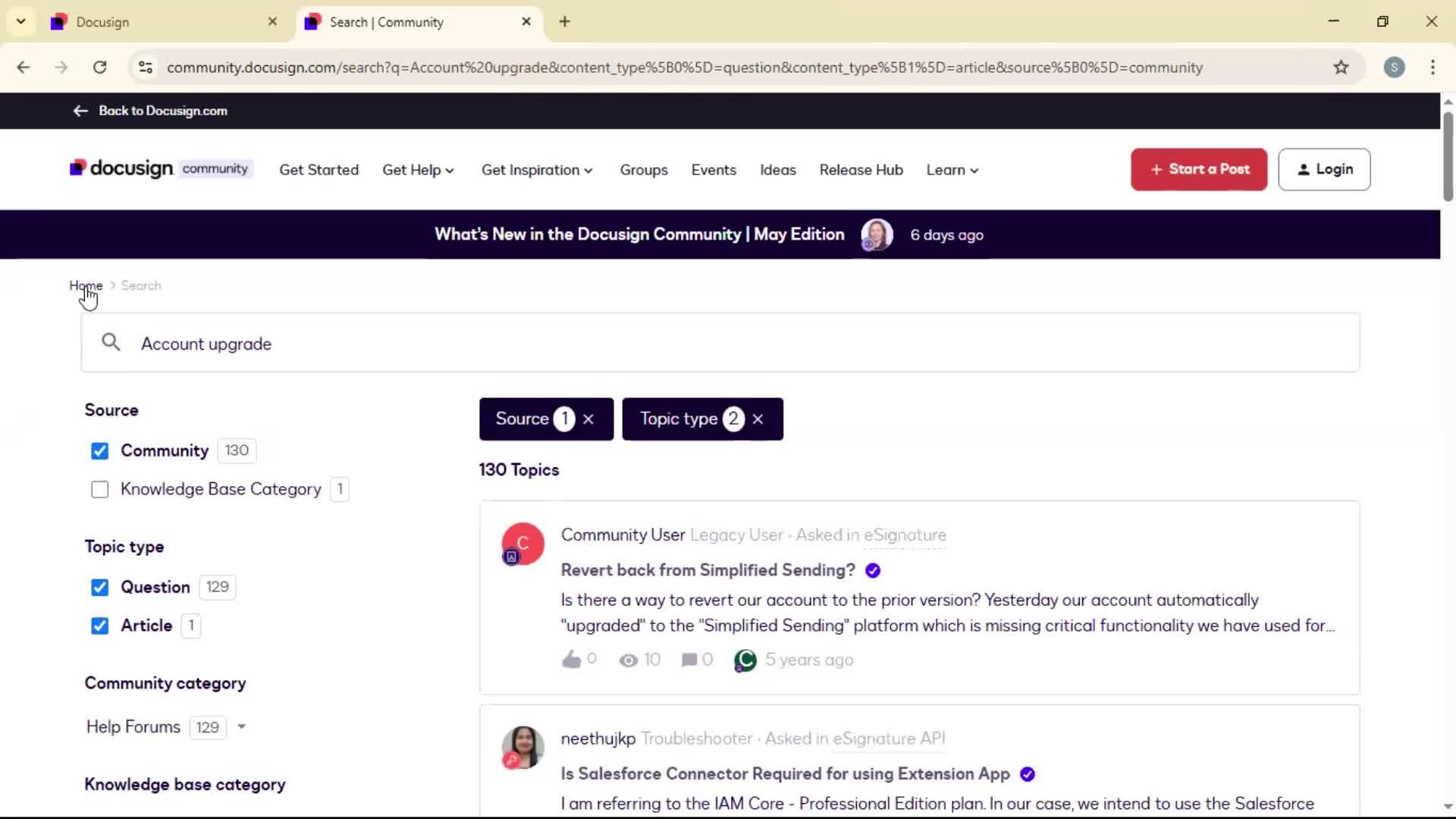The height and width of the screenshot is (819, 1456).
Task: Click the views eye icon on Revert back post
Action: 628,661
